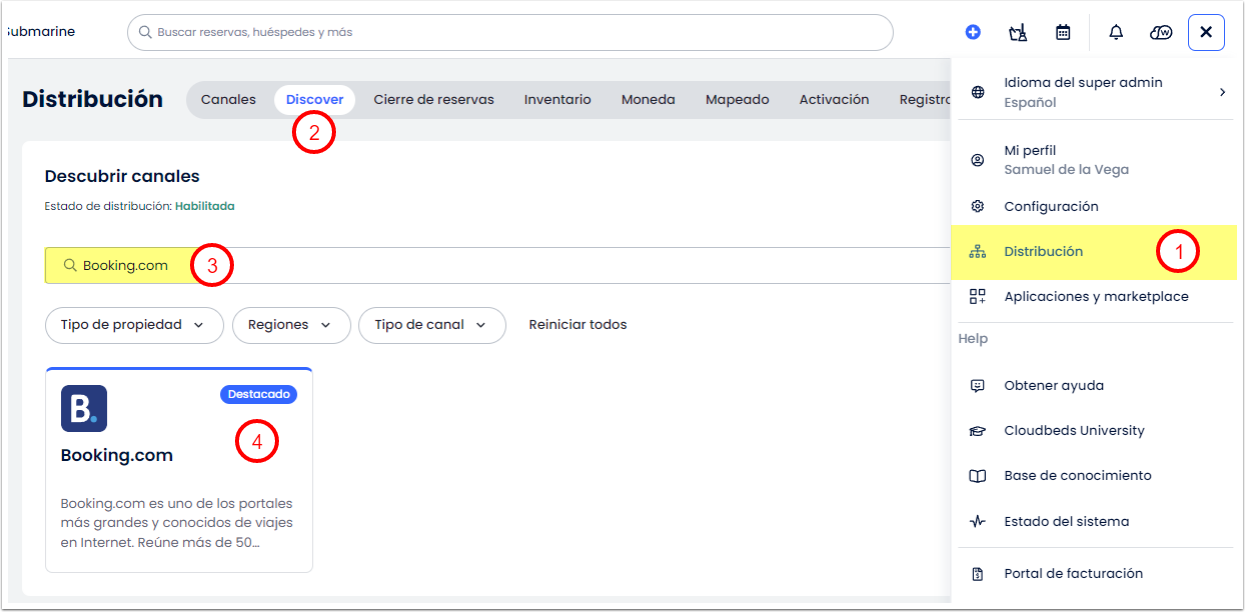Switch to the Canales tab
Image resolution: width=1245 pixels, height=612 pixels.
coord(228,100)
